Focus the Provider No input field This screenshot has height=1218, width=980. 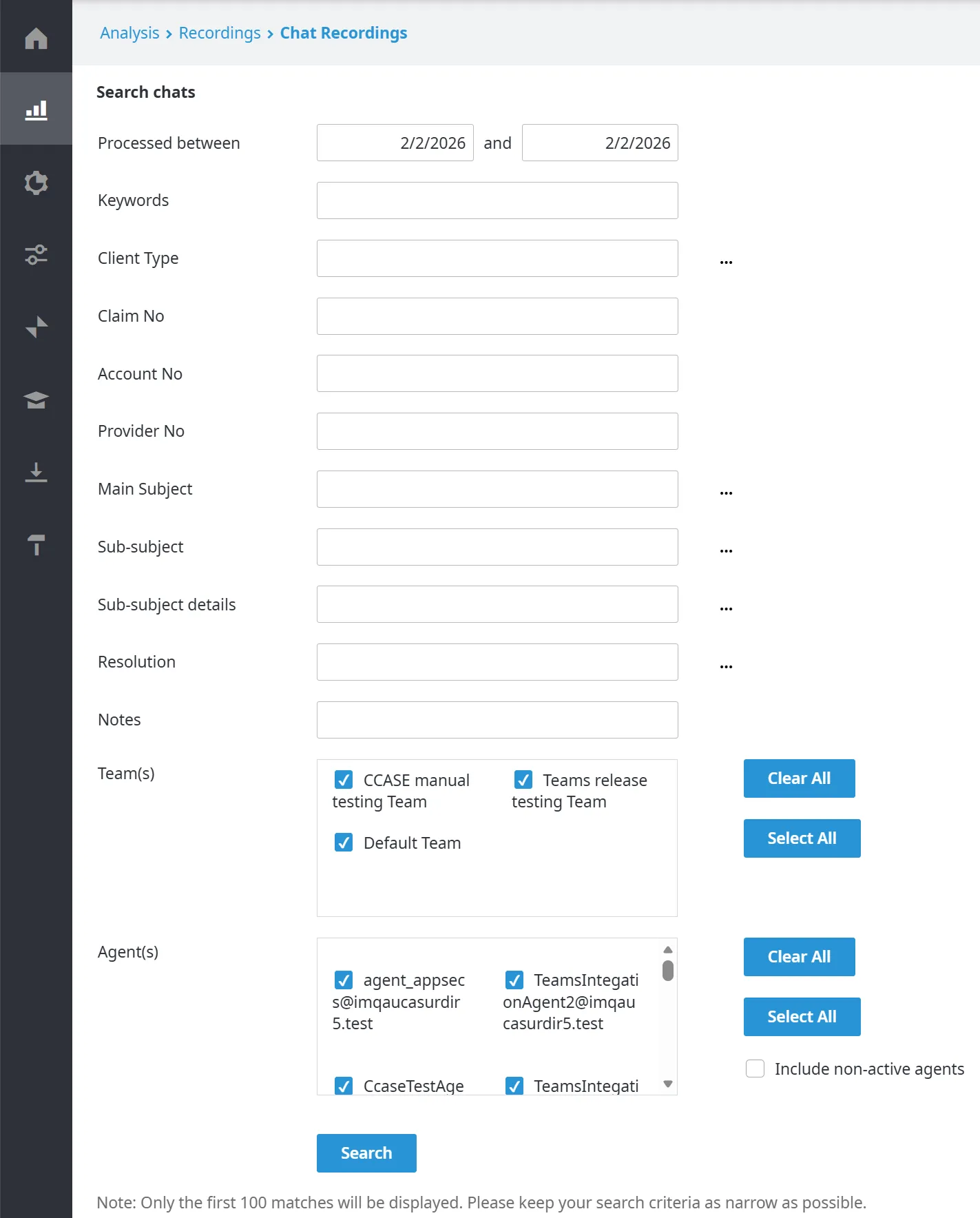pyautogui.click(x=497, y=431)
